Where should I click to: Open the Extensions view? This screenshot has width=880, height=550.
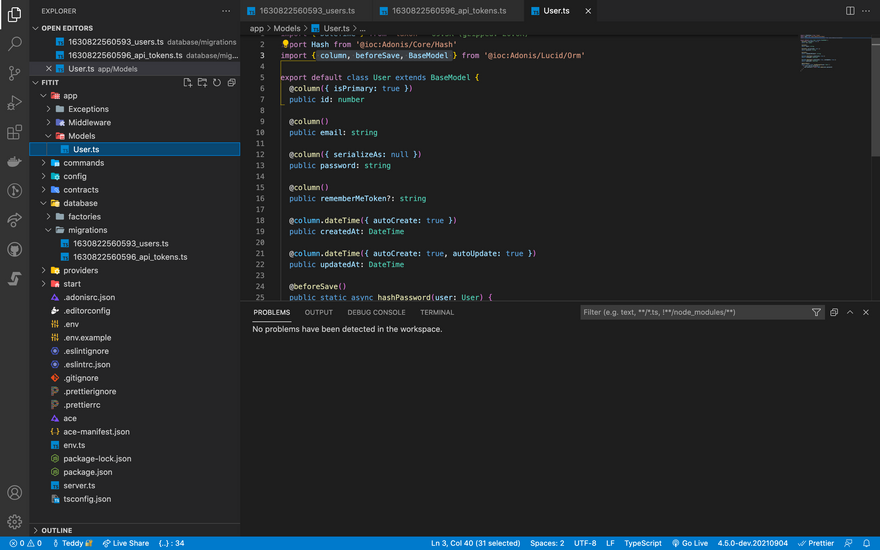coord(14,132)
